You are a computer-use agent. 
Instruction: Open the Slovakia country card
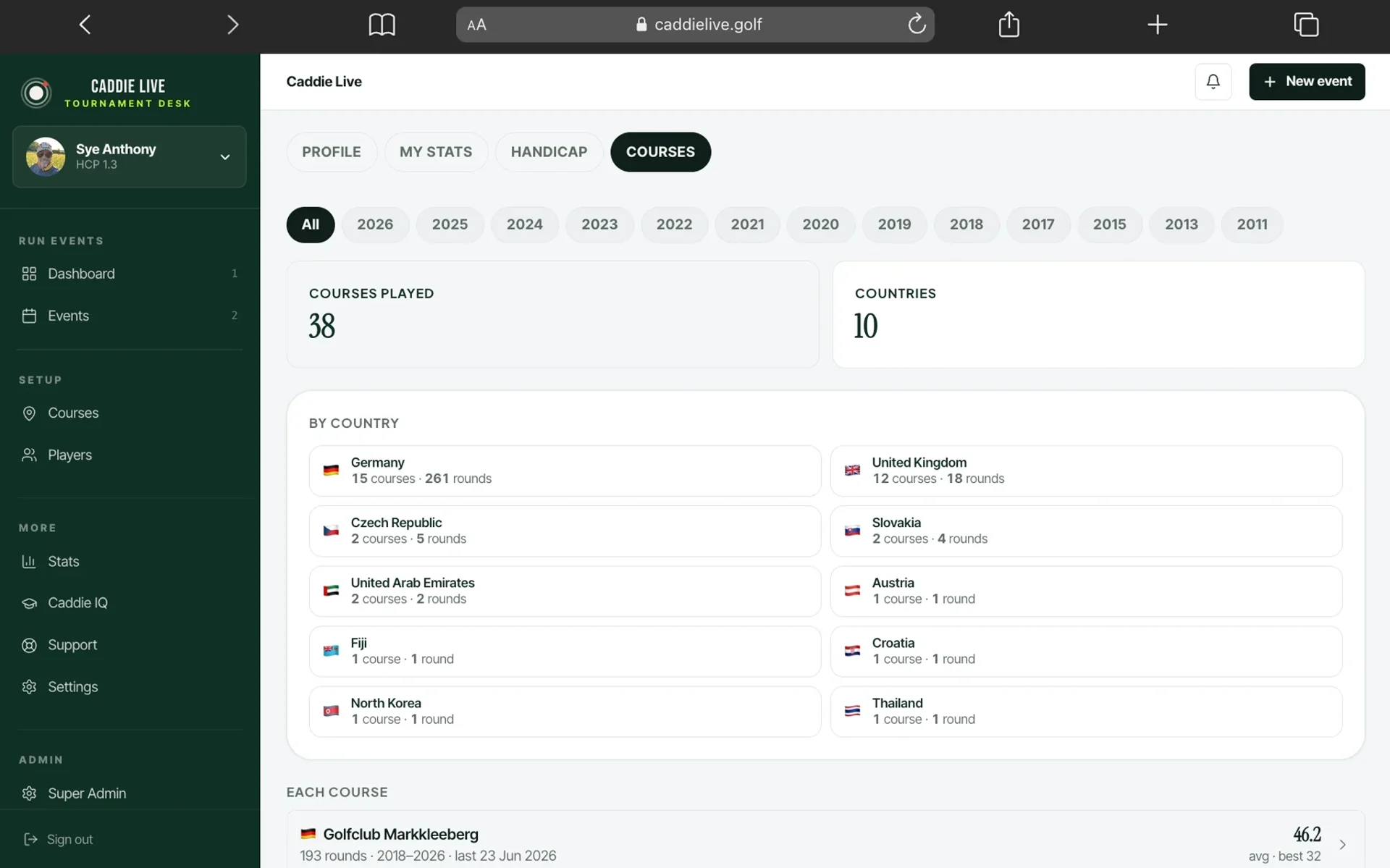point(1086,531)
